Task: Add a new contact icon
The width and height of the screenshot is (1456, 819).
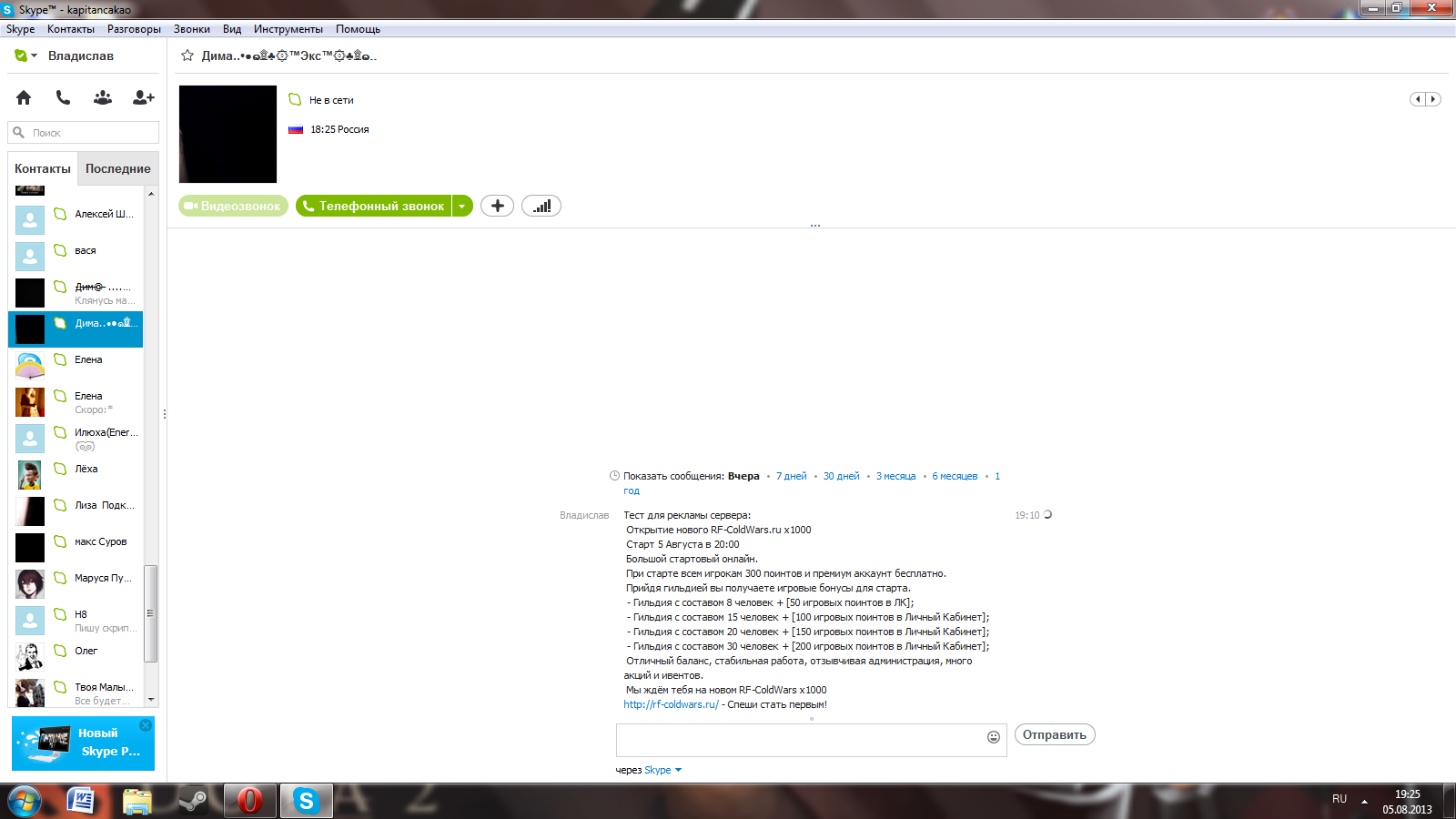Action: tap(144, 97)
